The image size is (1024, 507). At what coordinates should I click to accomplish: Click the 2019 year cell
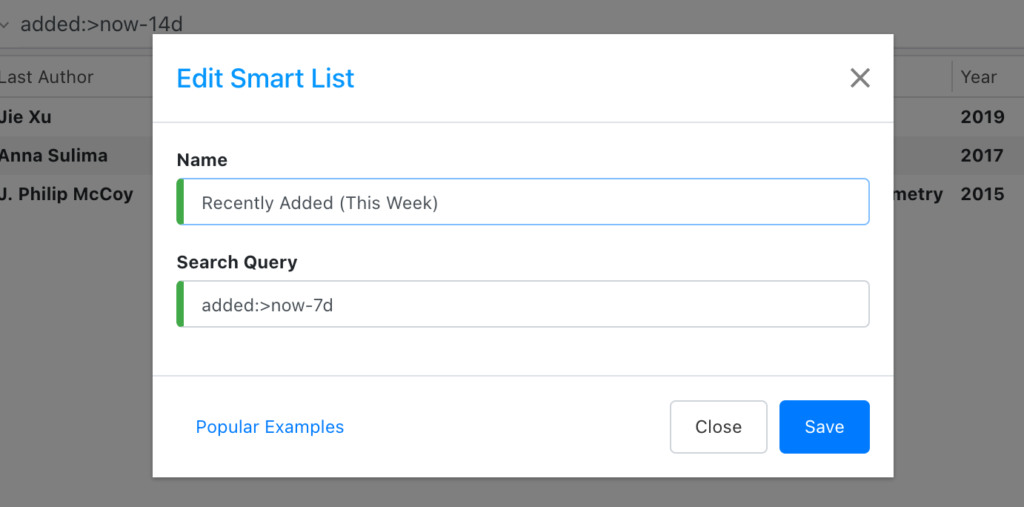[x=982, y=117]
